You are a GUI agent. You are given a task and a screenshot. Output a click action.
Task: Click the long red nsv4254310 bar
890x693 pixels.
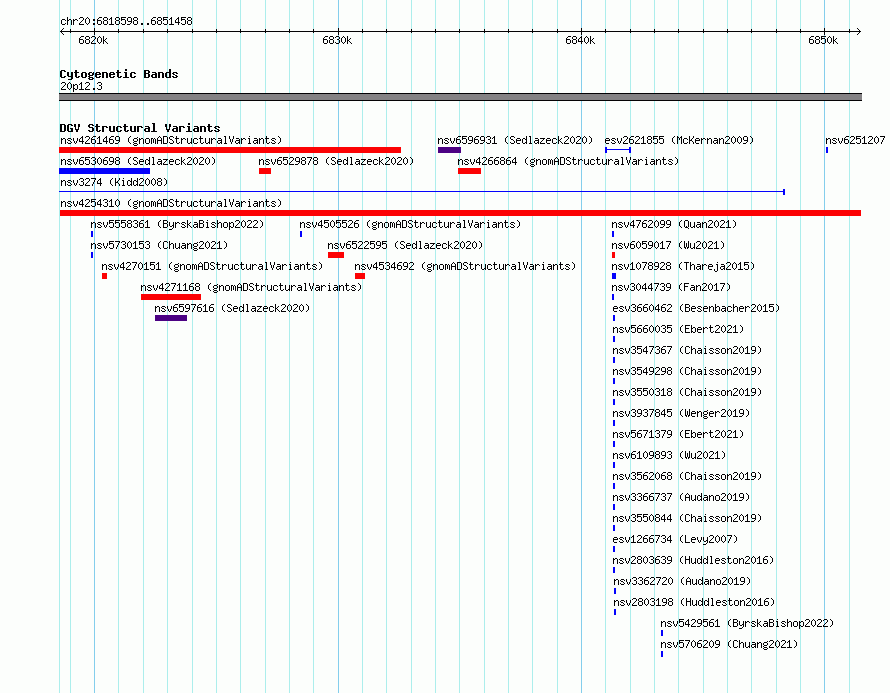click(x=460, y=213)
